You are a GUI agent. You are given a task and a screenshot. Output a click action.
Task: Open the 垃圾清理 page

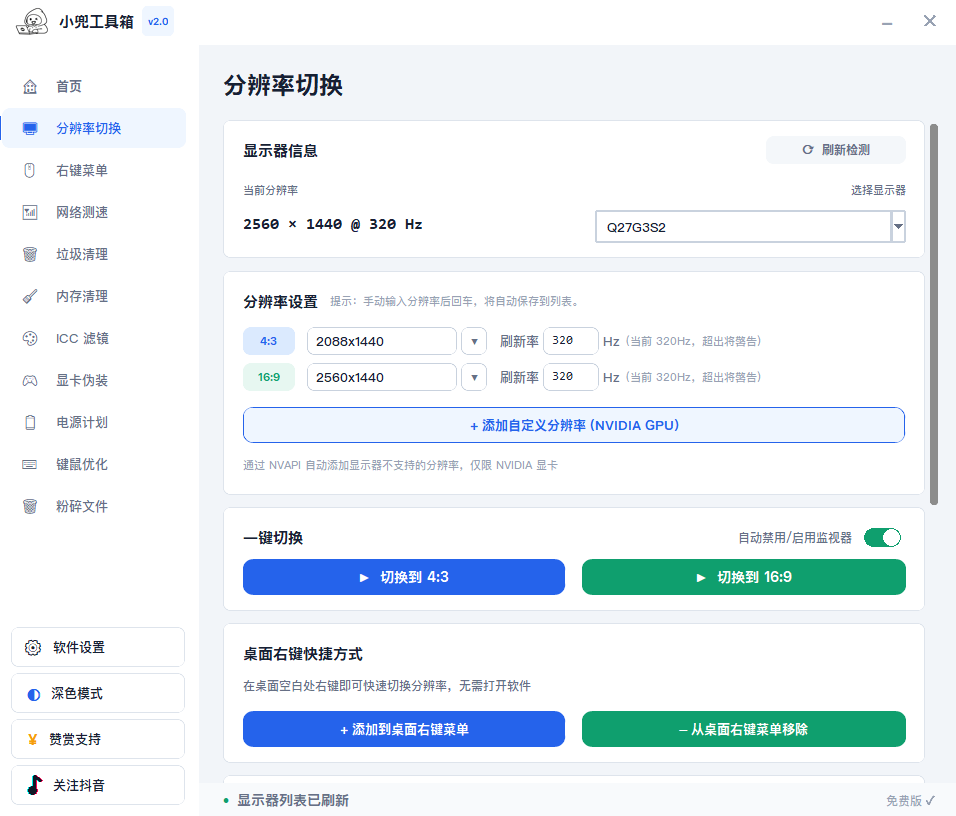tap(95, 254)
